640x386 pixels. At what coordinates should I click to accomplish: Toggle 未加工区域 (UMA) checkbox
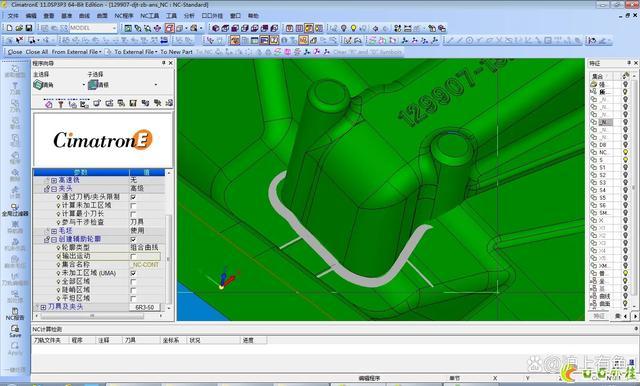(133, 273)
